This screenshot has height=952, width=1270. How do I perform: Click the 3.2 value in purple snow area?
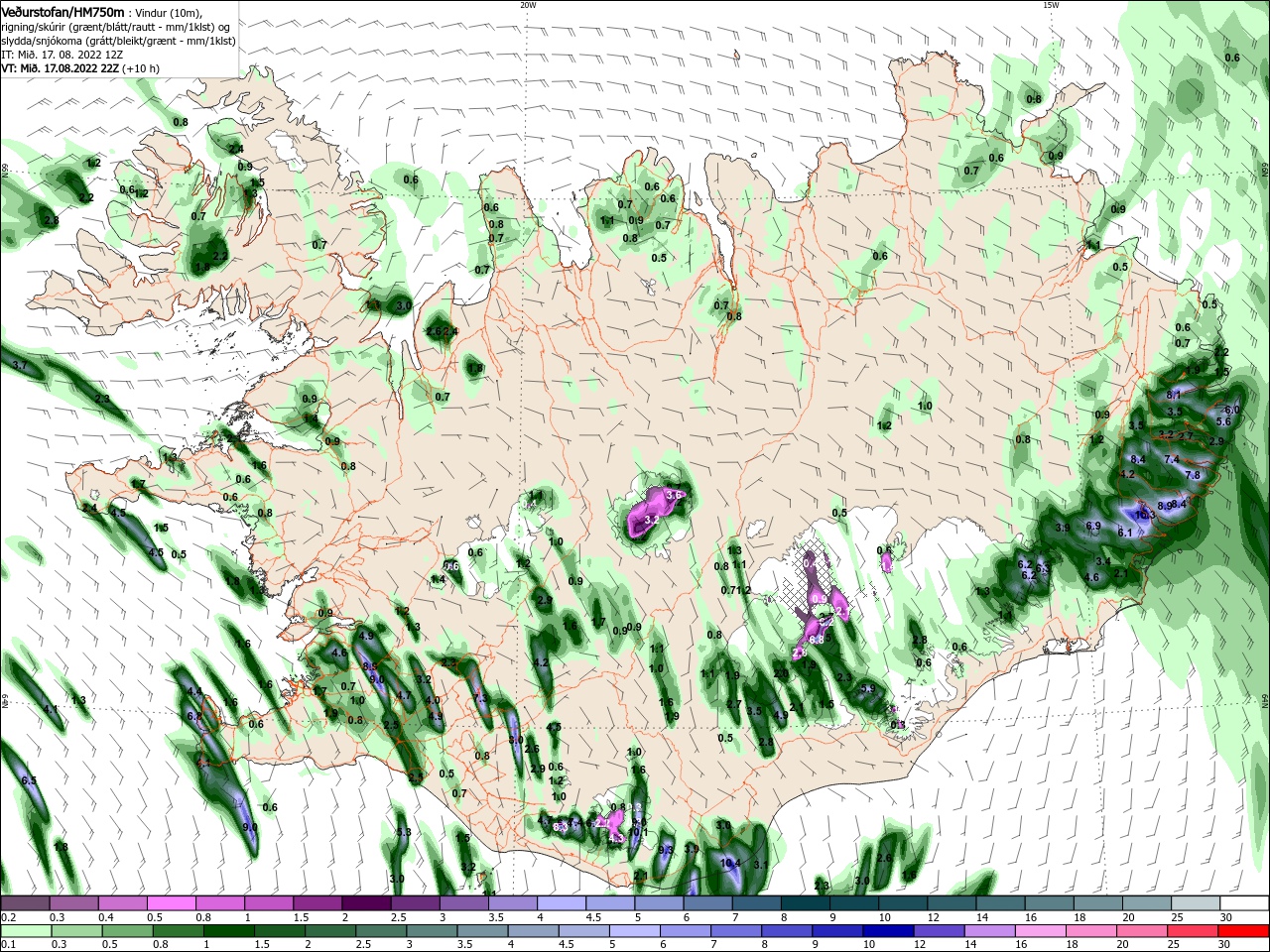click(x=652, y=520)
